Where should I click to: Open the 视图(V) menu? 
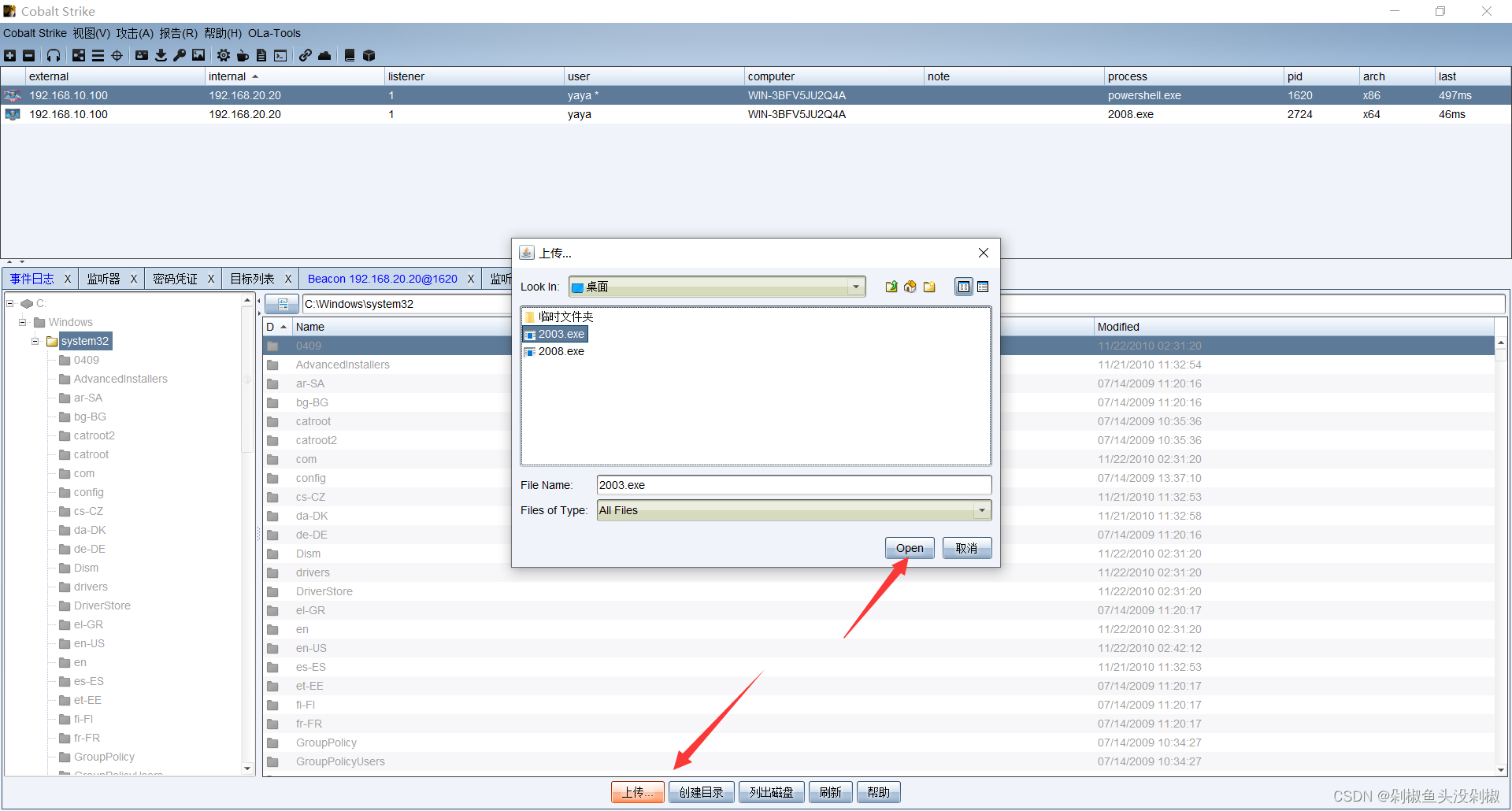tap(91, 33)
